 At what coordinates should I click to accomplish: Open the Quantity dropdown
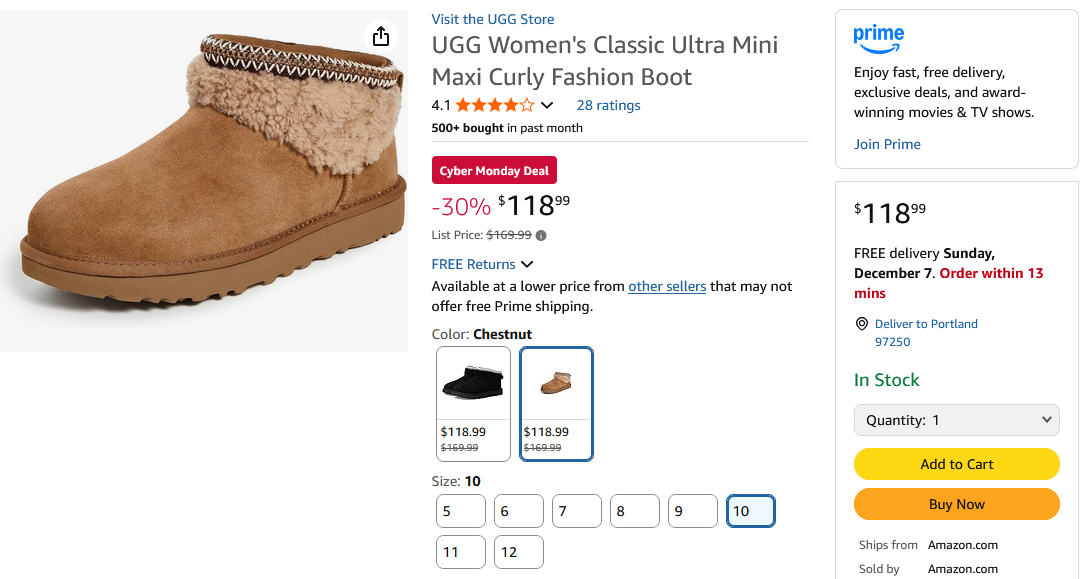956,420
